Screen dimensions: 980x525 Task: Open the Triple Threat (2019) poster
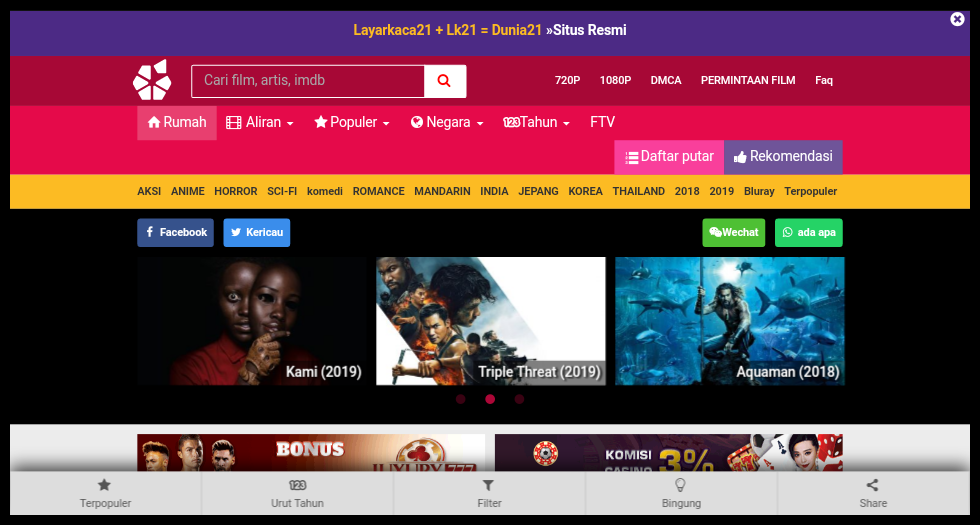[x=491, y=321]
